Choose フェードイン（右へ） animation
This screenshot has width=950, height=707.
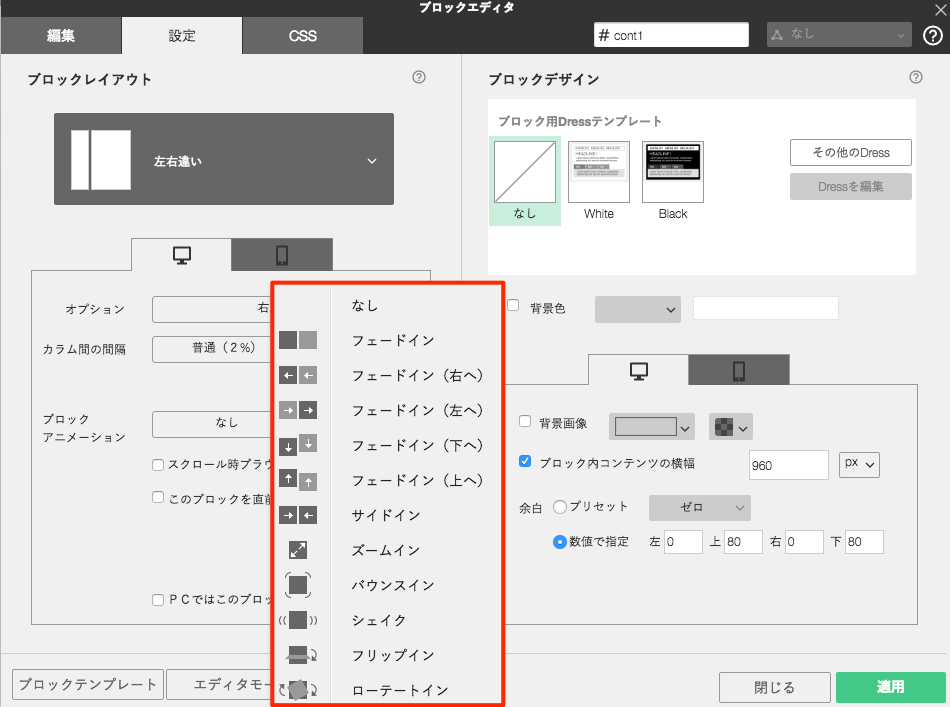point(417,376)
